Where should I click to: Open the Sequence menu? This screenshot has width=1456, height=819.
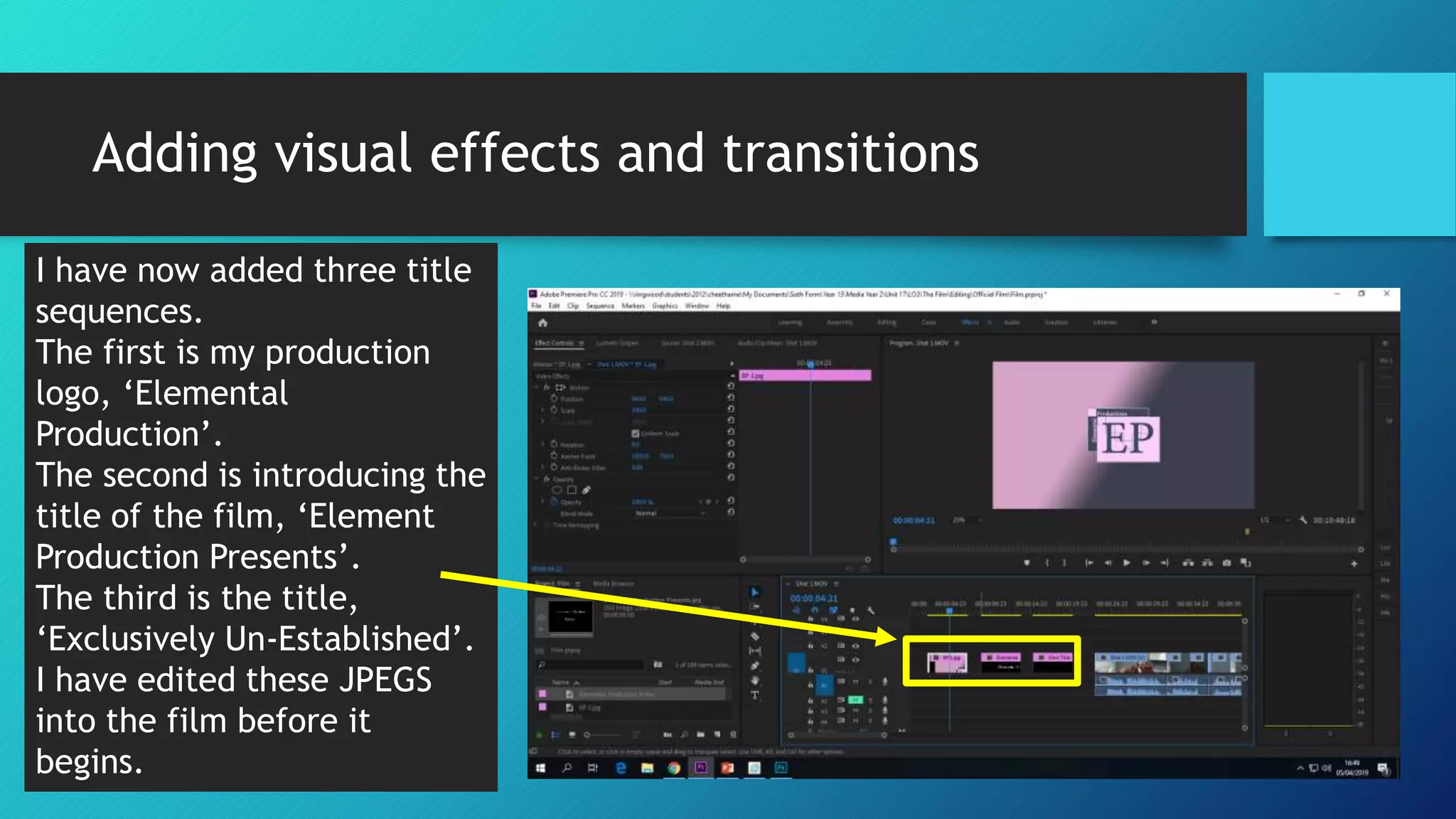[600, 306]
